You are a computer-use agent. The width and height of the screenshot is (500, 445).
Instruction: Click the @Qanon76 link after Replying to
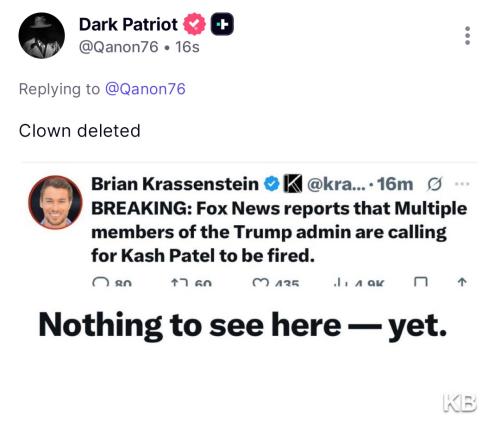point(145,89)
